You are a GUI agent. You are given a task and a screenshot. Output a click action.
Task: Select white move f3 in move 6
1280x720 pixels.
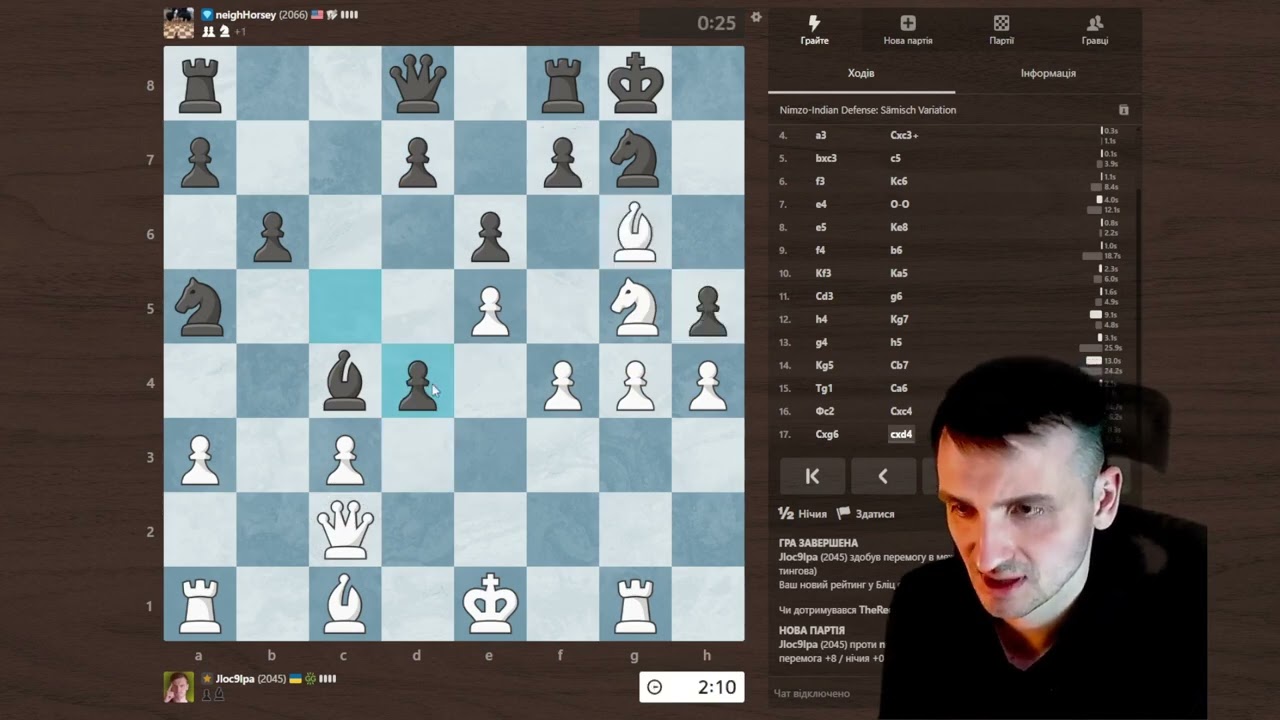coord(820,181)
